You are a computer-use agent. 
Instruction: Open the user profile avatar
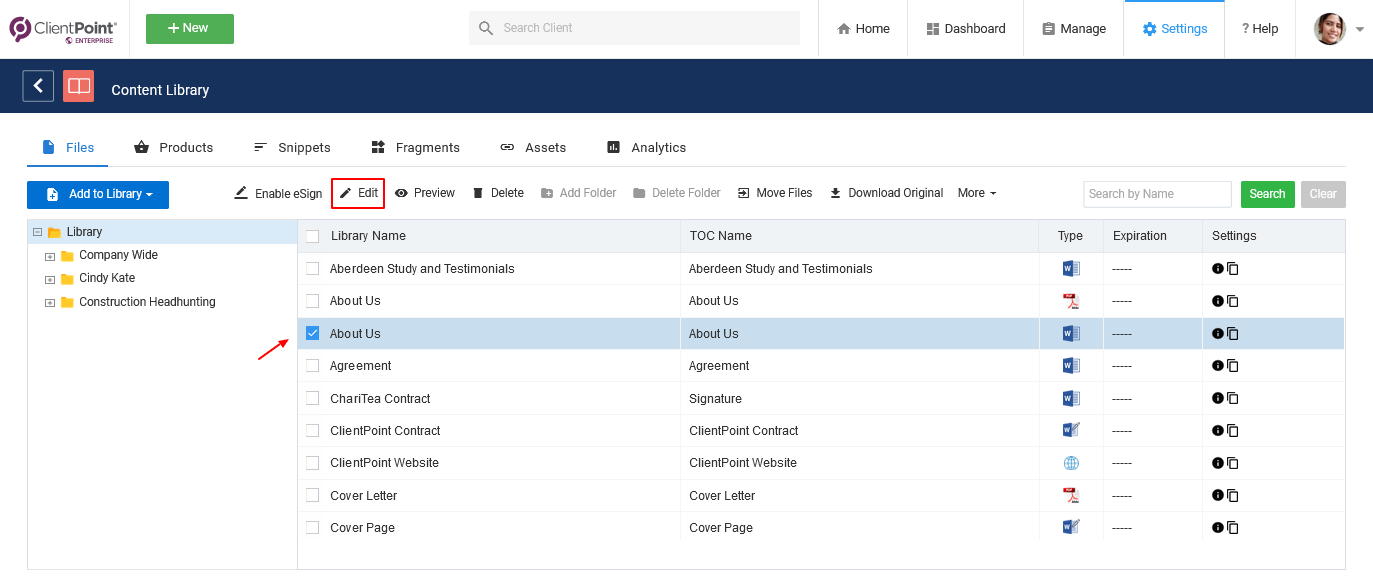pyautogui.click(x=1329, y=29)
